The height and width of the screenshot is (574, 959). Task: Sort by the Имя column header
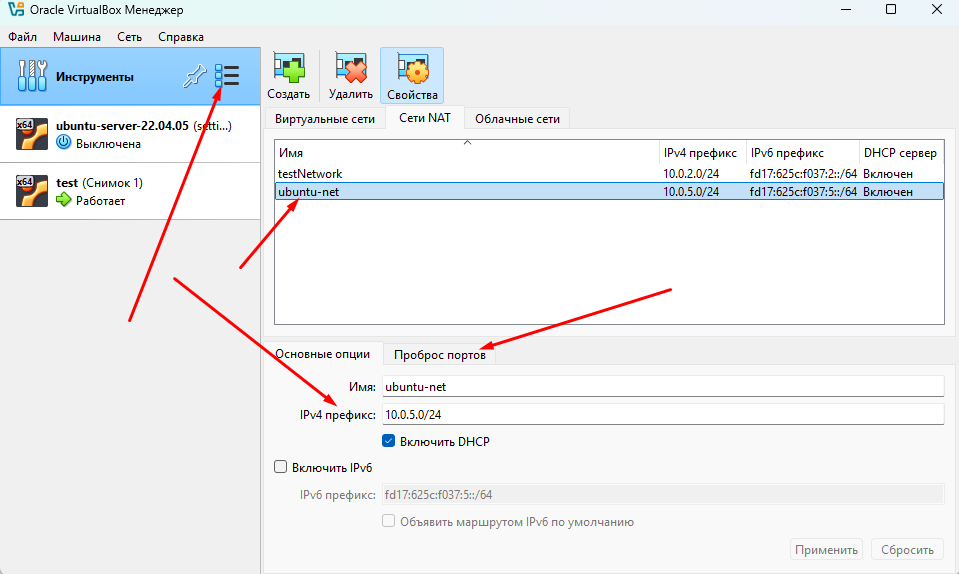pyautogui.click(x=467, y=153)
